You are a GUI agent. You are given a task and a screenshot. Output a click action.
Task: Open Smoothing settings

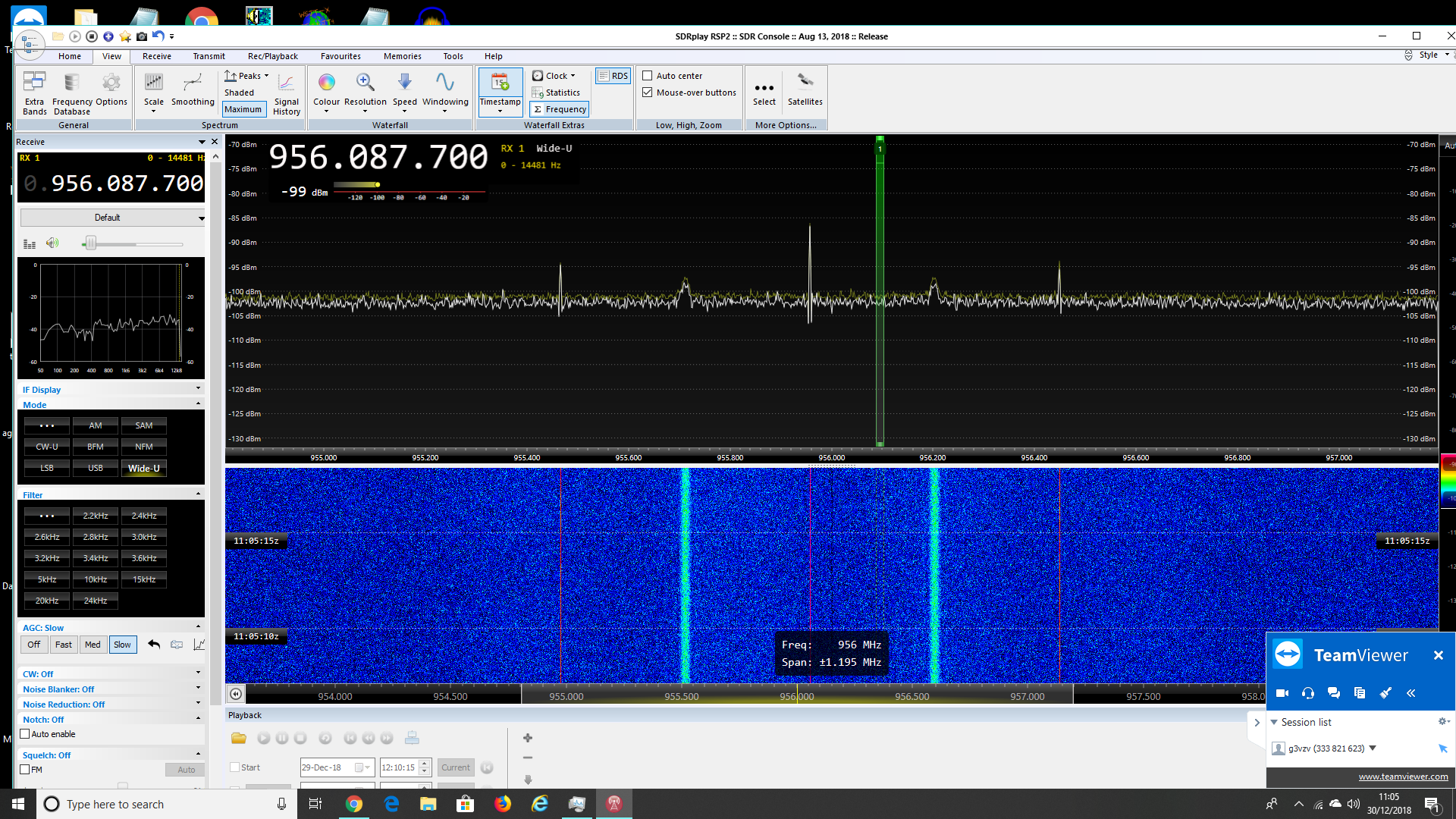[193, 88]
